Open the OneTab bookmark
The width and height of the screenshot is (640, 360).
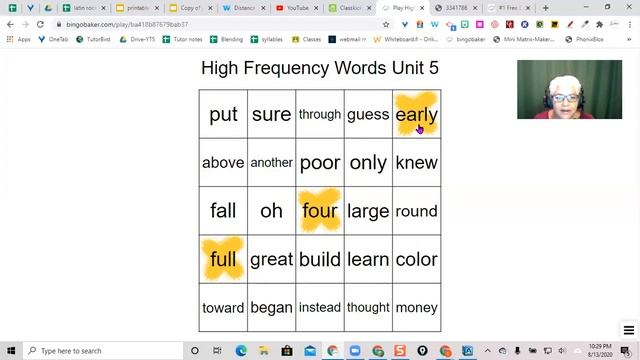click(53, 39)
